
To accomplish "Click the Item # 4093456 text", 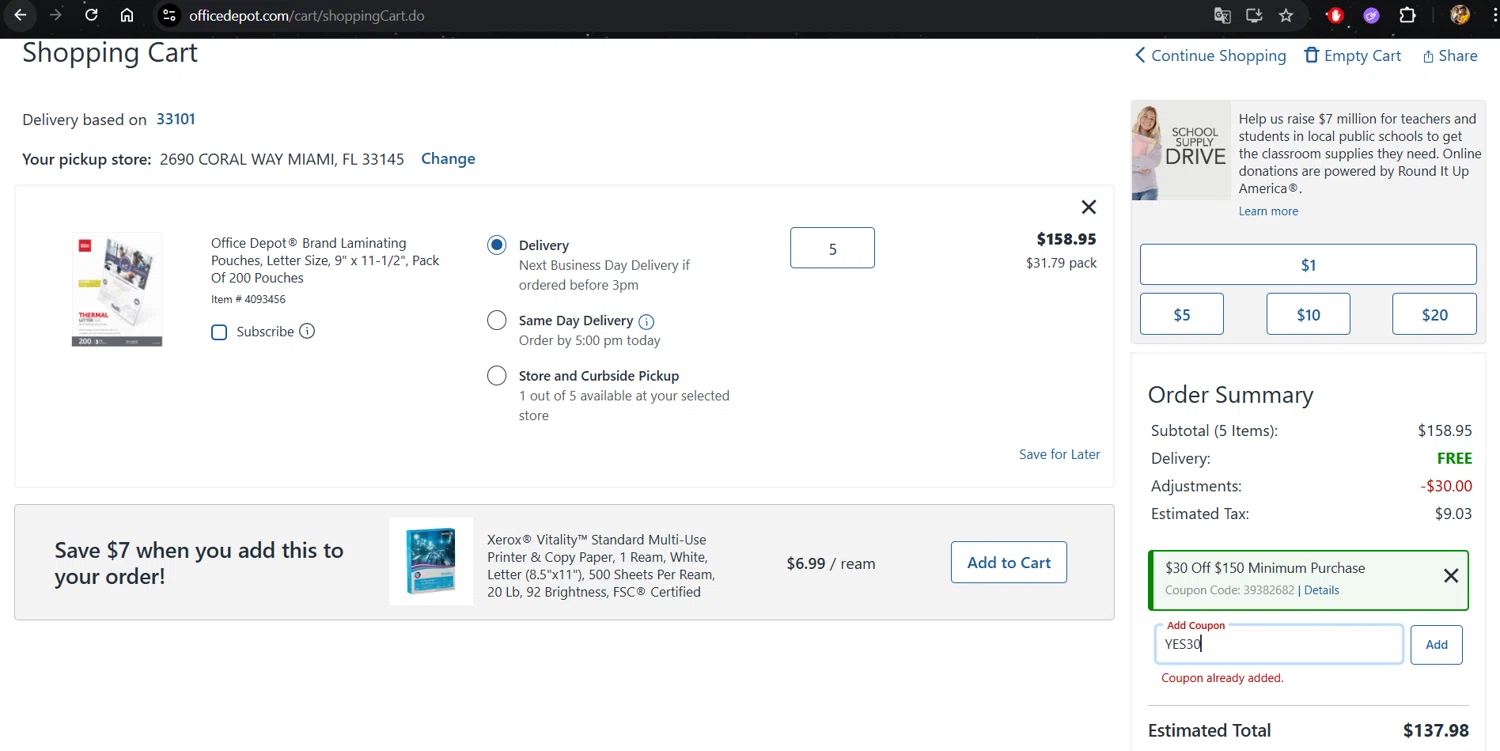I will point(248,299).
